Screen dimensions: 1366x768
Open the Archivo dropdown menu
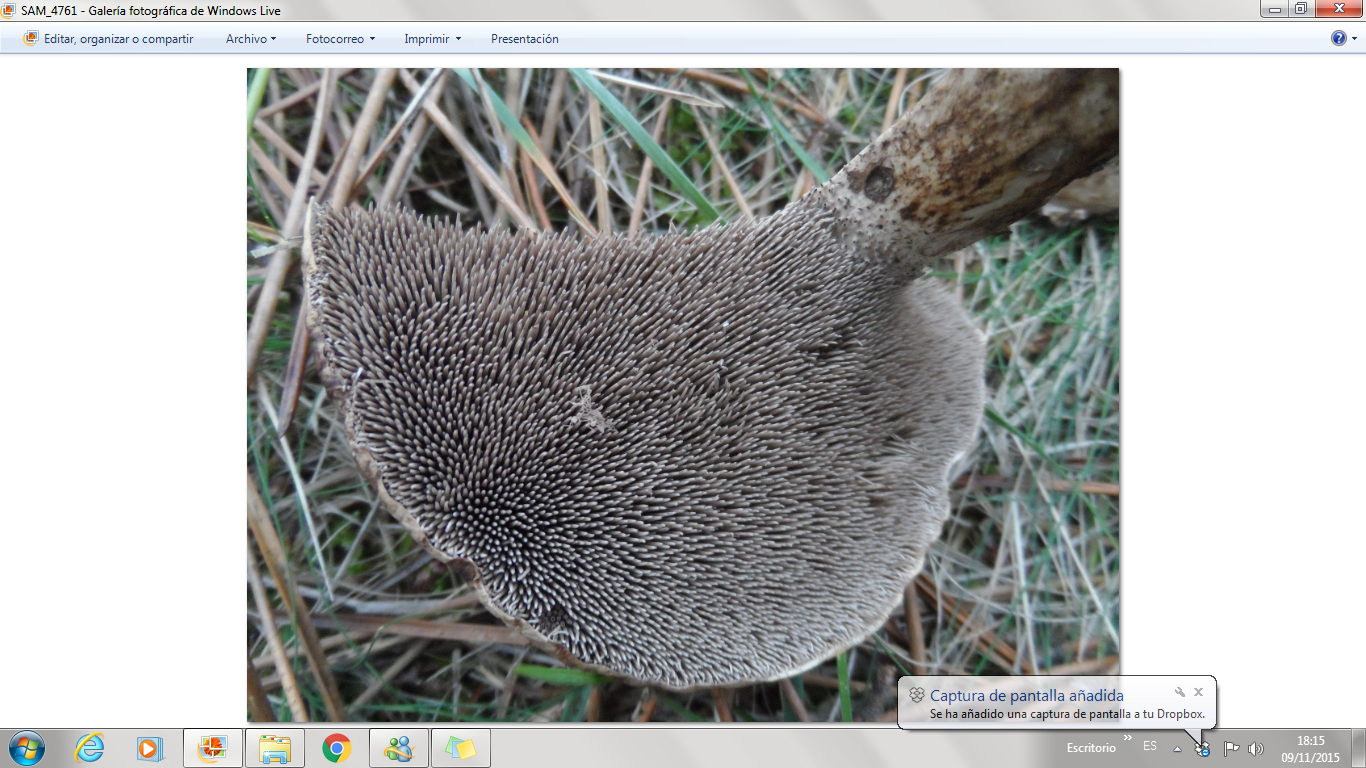(250, 39)
